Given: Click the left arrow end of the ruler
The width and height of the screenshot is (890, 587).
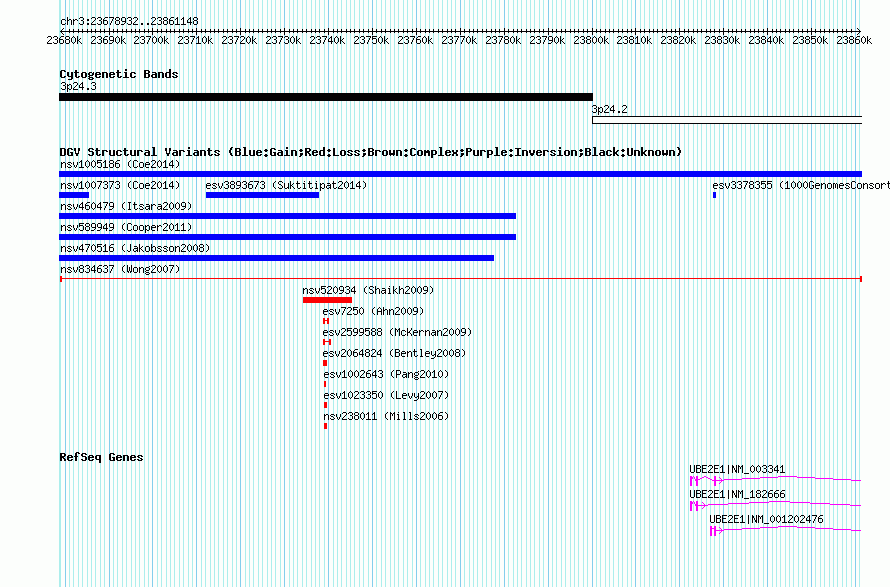Looking at the screenshot, I should (62, 31).
